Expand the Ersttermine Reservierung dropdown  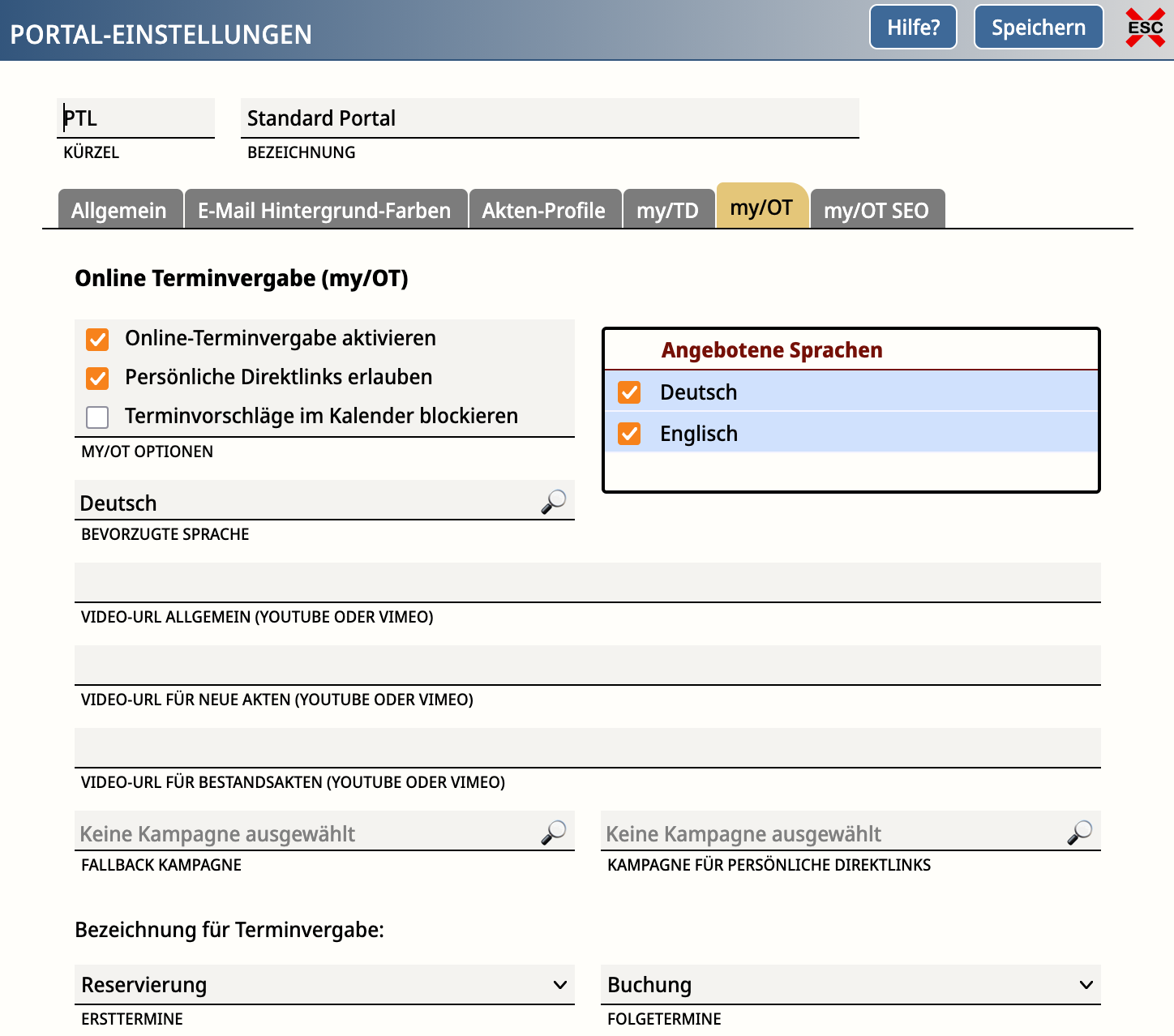pyautogui.click(x=324, y=985)
